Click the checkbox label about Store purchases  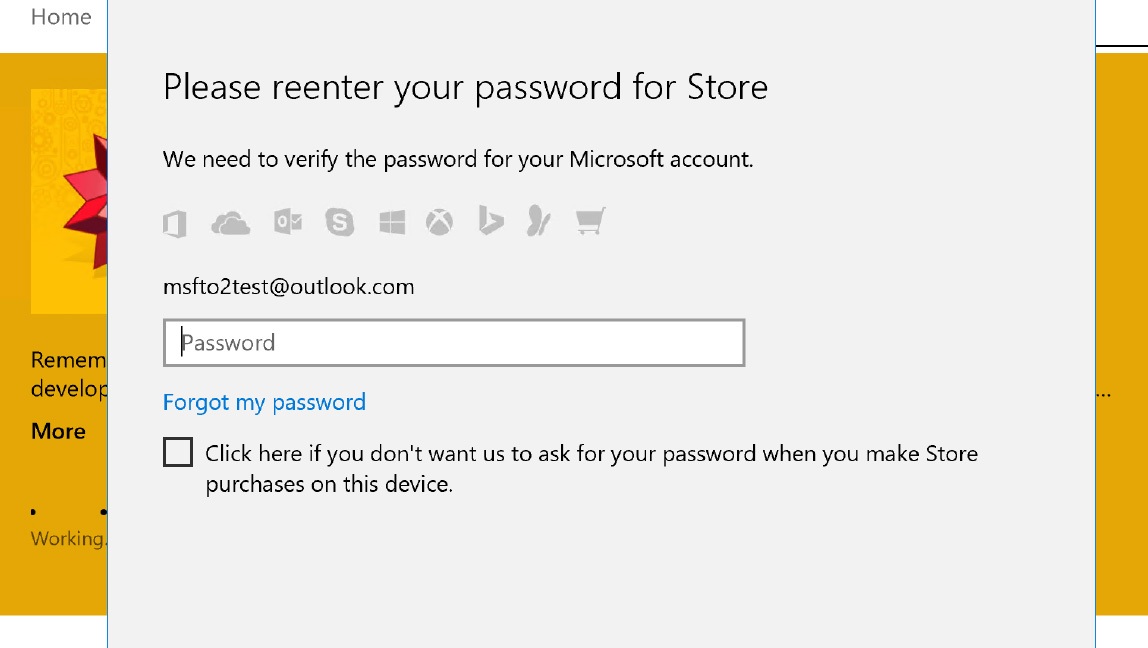(x=592, y=469)
